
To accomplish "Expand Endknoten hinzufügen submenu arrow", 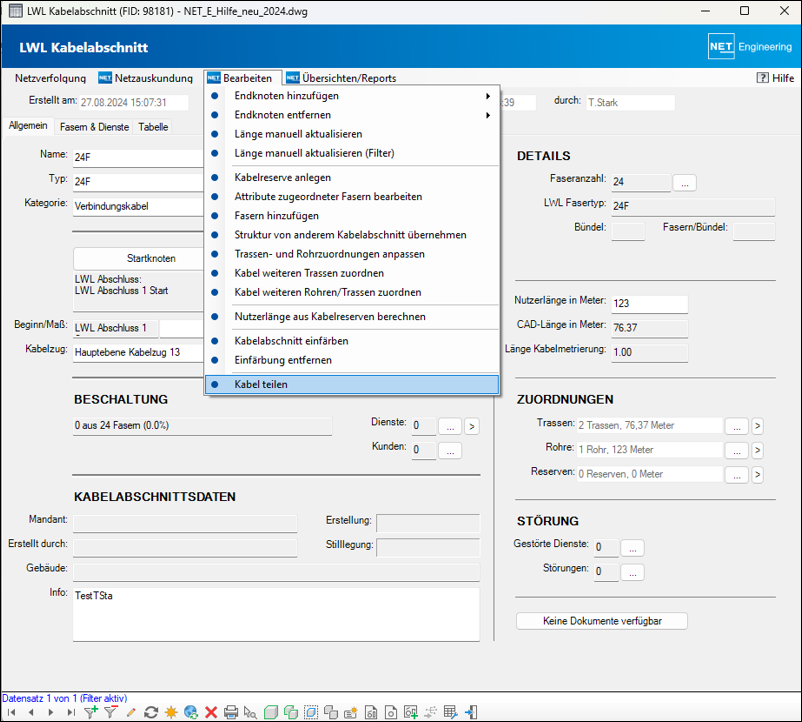I will point(488,96).
